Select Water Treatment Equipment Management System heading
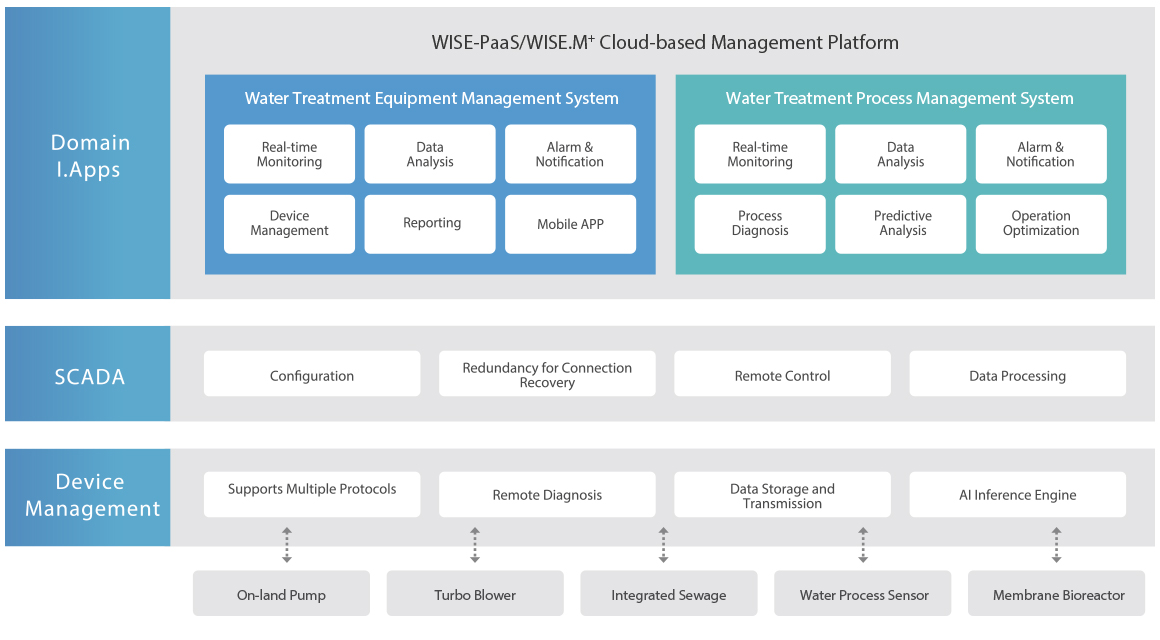The height and width of the screenshot is (640, 1160). coord(431,98)
